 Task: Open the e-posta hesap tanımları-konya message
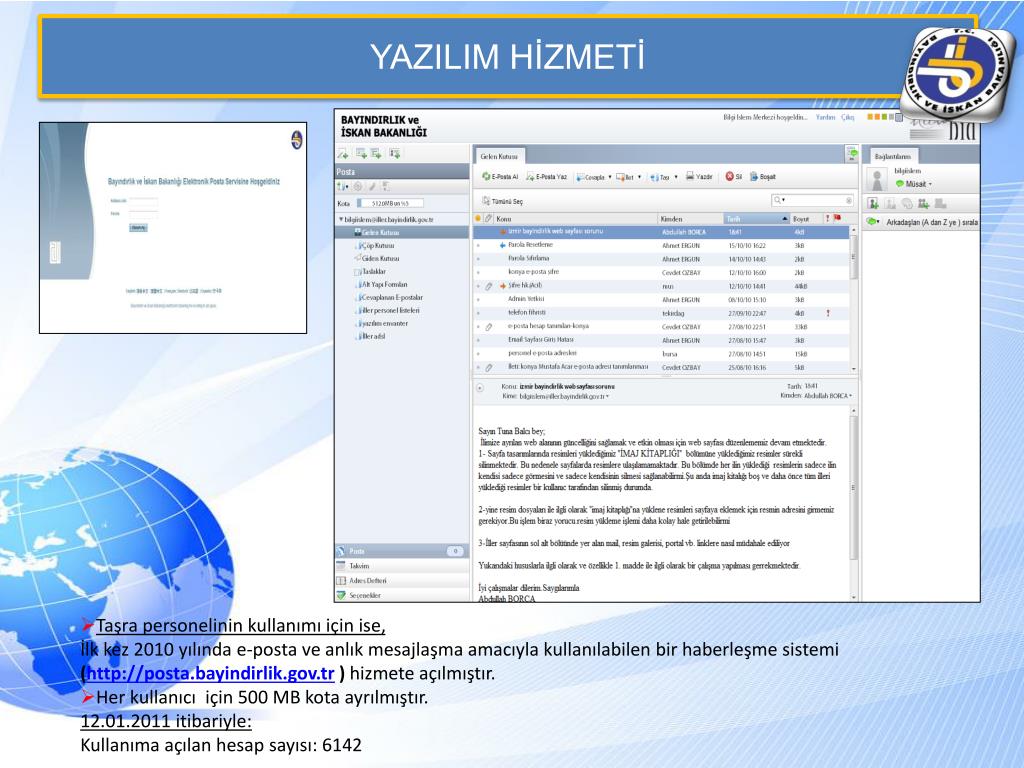(x=662, y=327)
